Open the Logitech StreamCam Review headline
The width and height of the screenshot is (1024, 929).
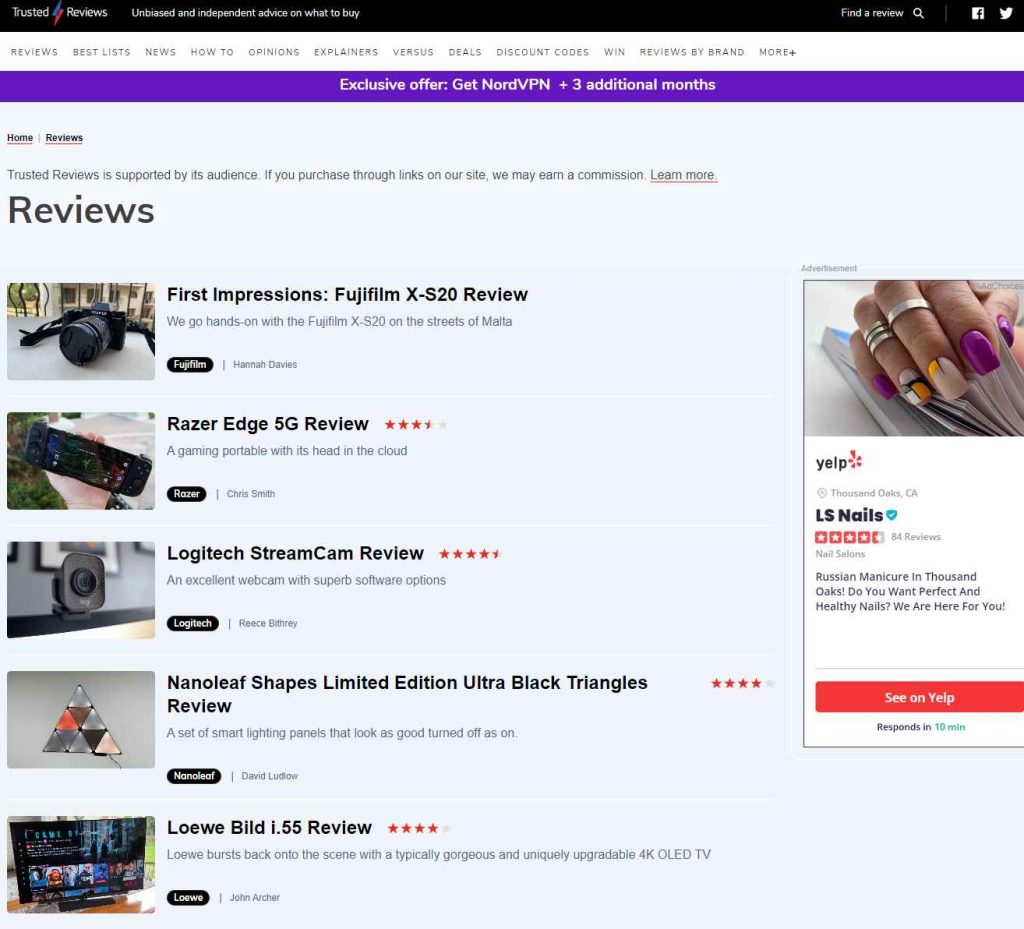point(295,553)
